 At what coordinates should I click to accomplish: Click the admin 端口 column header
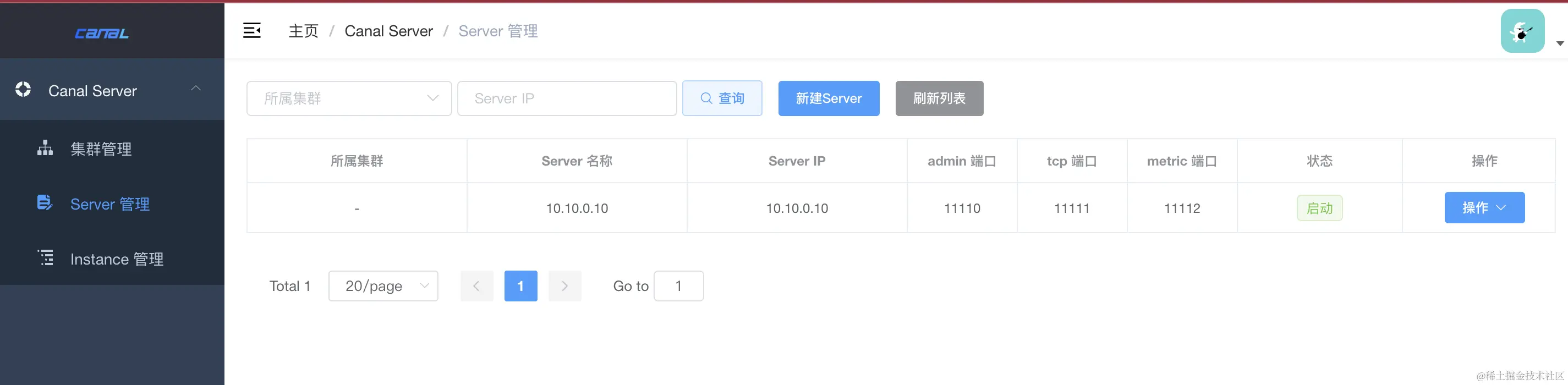point(962,161)
